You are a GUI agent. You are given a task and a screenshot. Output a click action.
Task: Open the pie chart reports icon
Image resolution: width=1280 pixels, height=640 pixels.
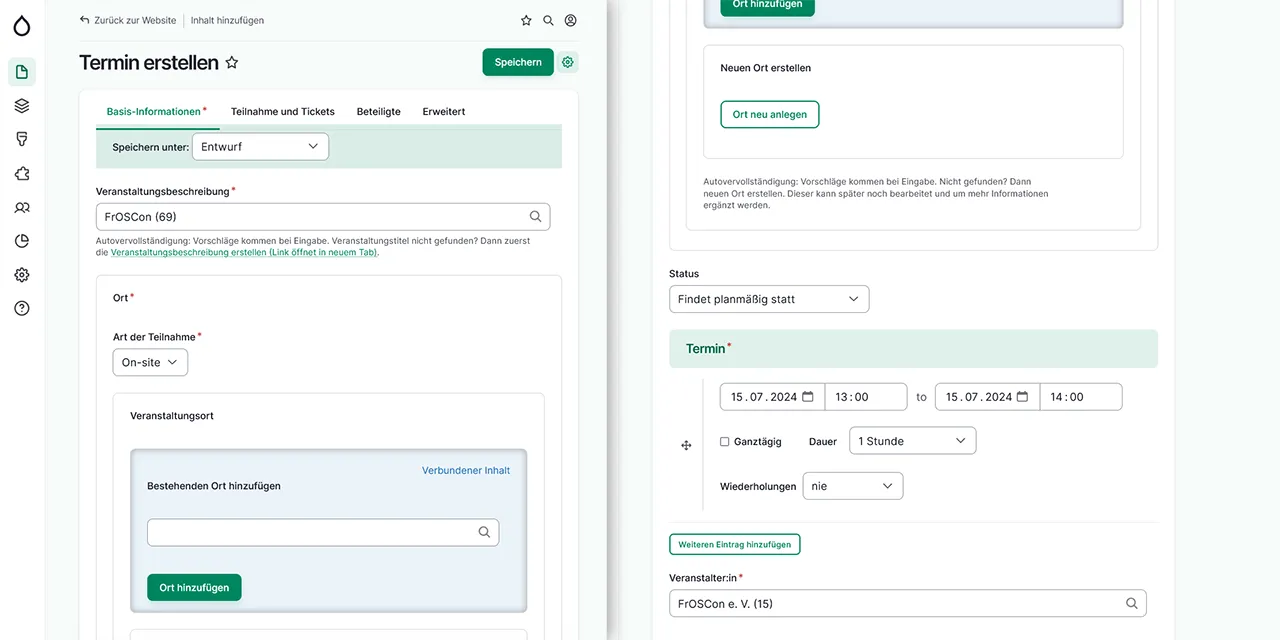22,241
